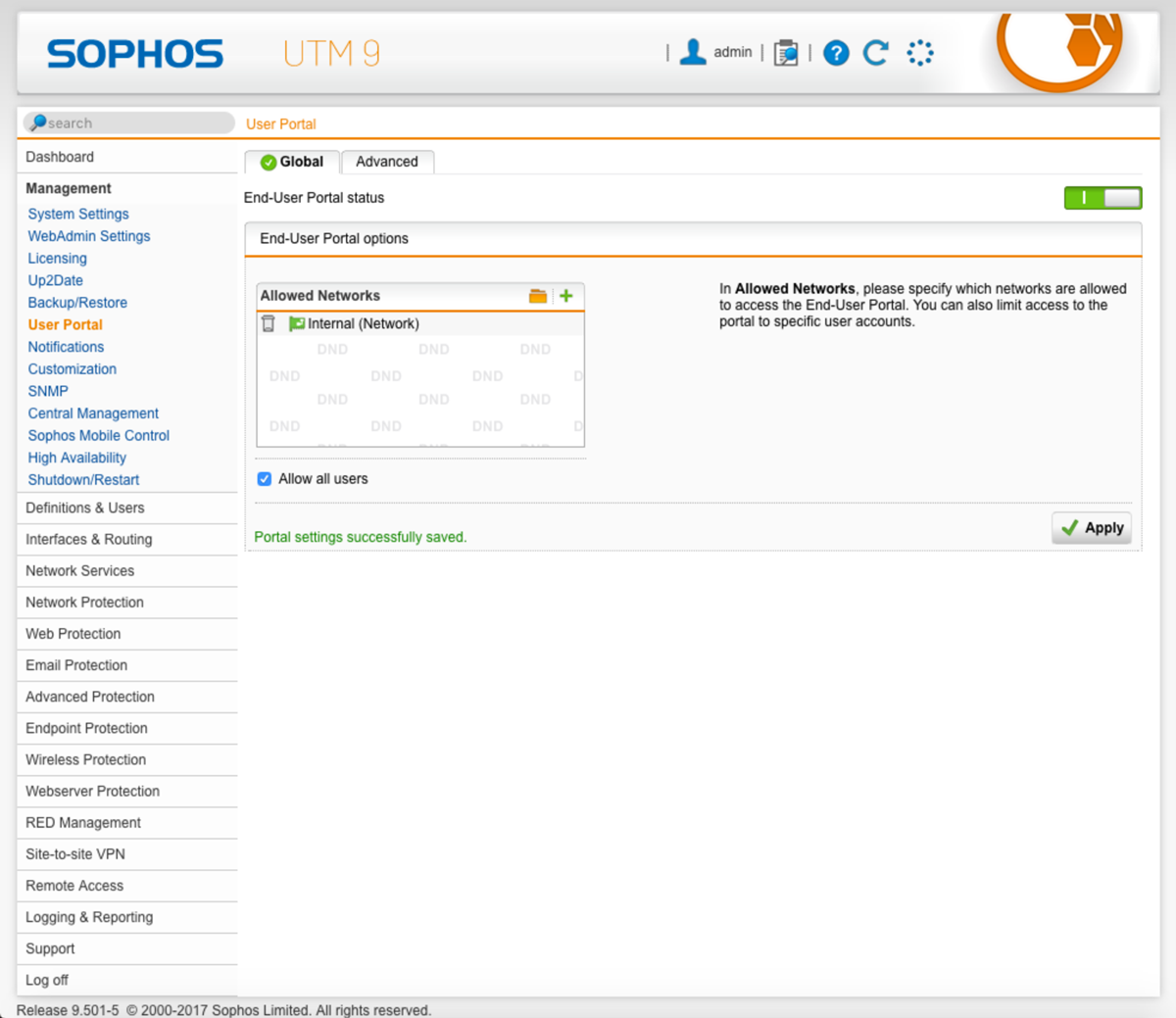1176x1018 pixels.
Task: Expand the Advanced Protection menu
Action: click(x=127, y=697)
